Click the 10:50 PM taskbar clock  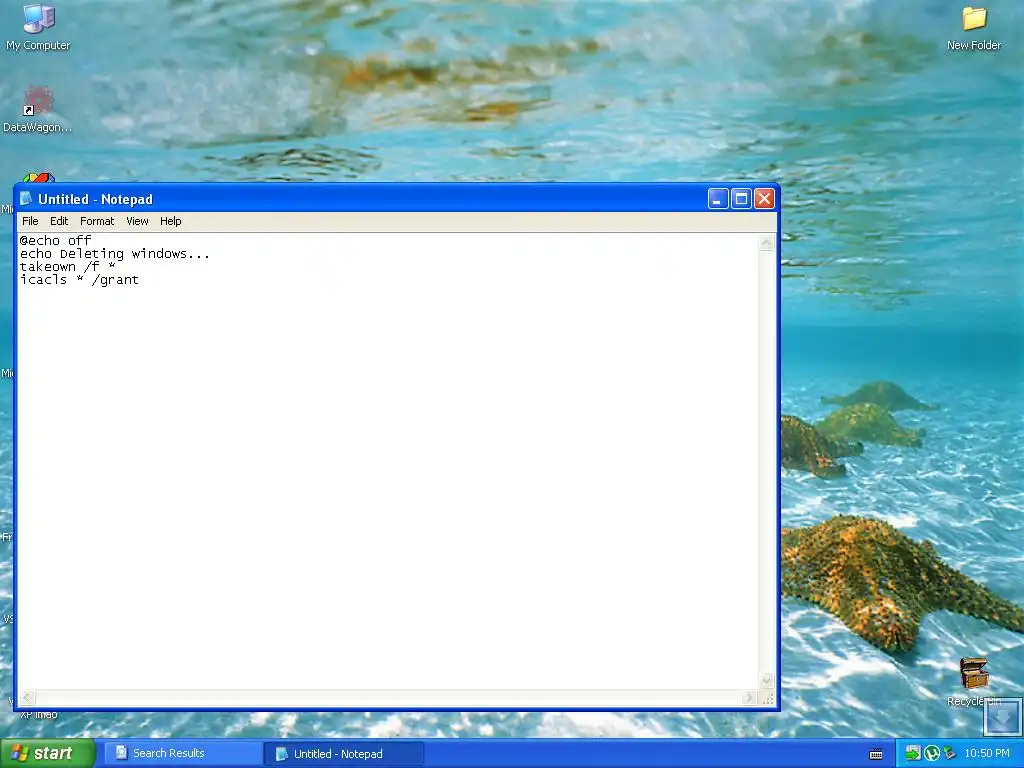coord(987,753)
